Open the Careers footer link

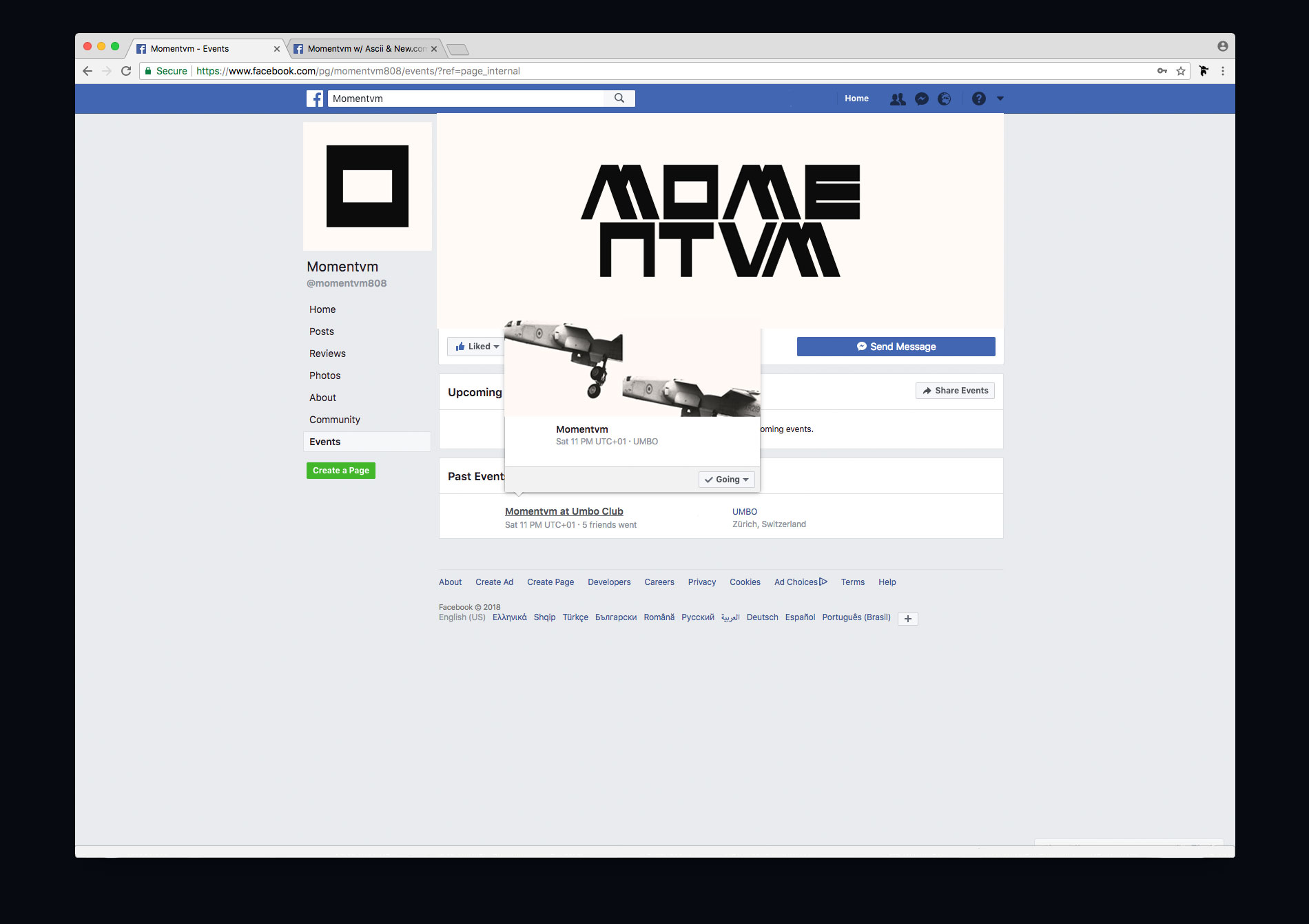pos(659,582)
